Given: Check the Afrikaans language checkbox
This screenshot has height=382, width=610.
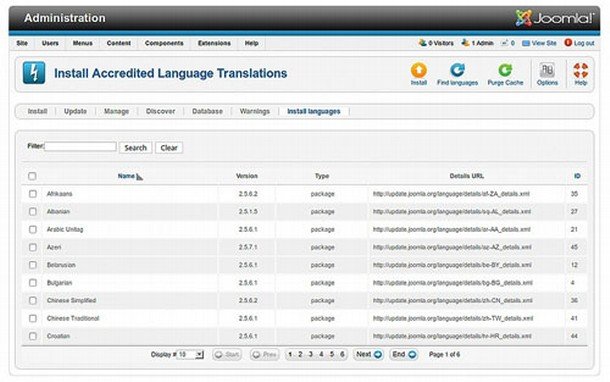Looking at the screenshot, I should tap(33, 194).
